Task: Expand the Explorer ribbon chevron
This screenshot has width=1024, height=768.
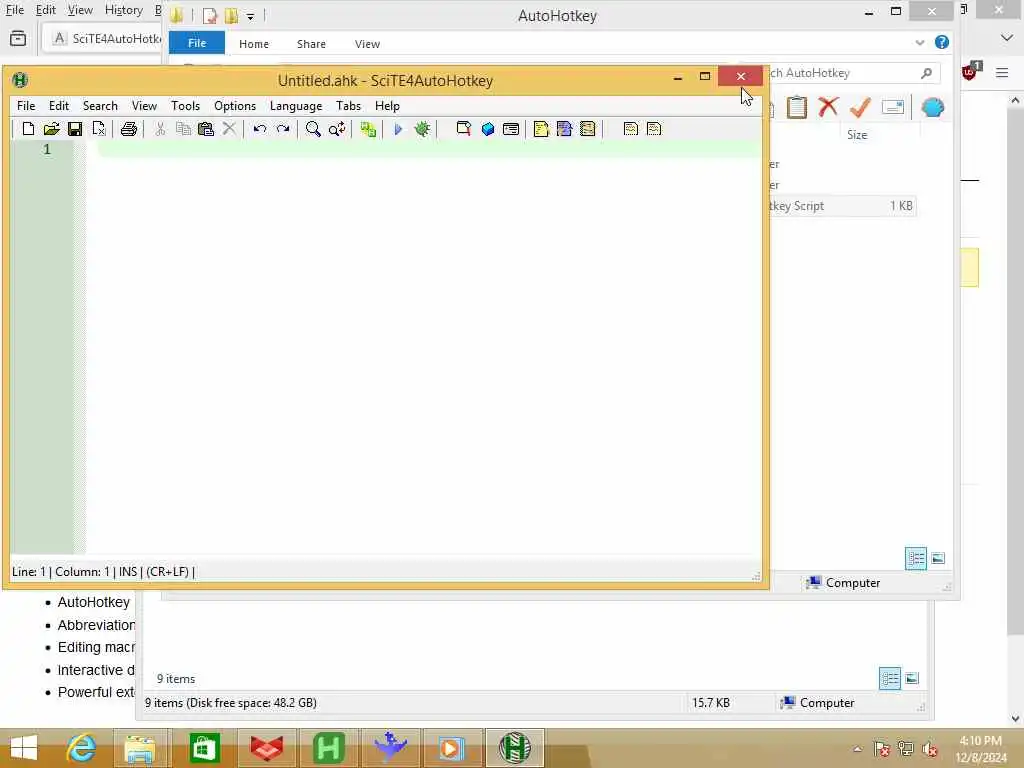Action: coord(920,42)
